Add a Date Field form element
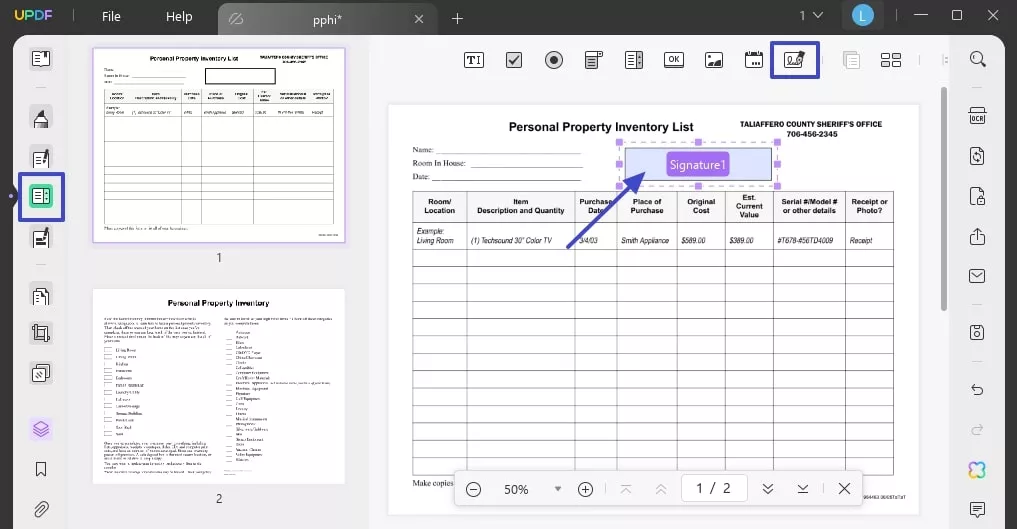1017x529 pixels. (754, 60)
